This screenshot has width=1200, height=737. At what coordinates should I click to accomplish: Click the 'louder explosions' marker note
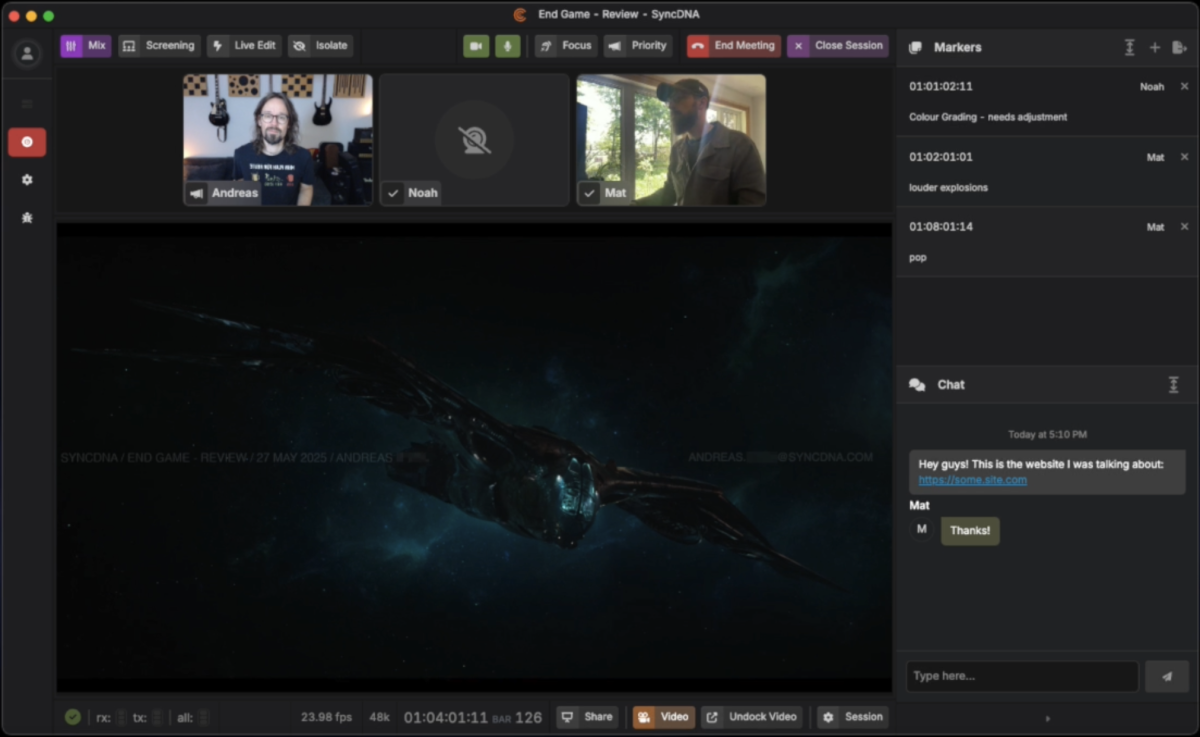948,187
